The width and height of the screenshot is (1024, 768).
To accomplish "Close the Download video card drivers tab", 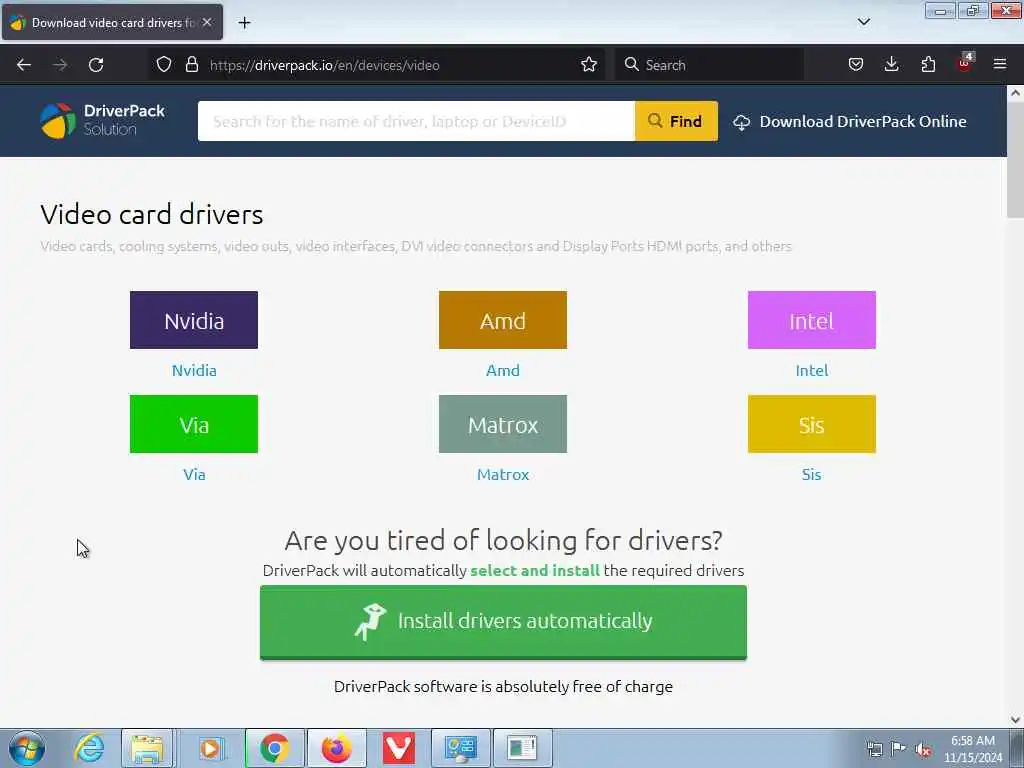I will tap(207, 22).
